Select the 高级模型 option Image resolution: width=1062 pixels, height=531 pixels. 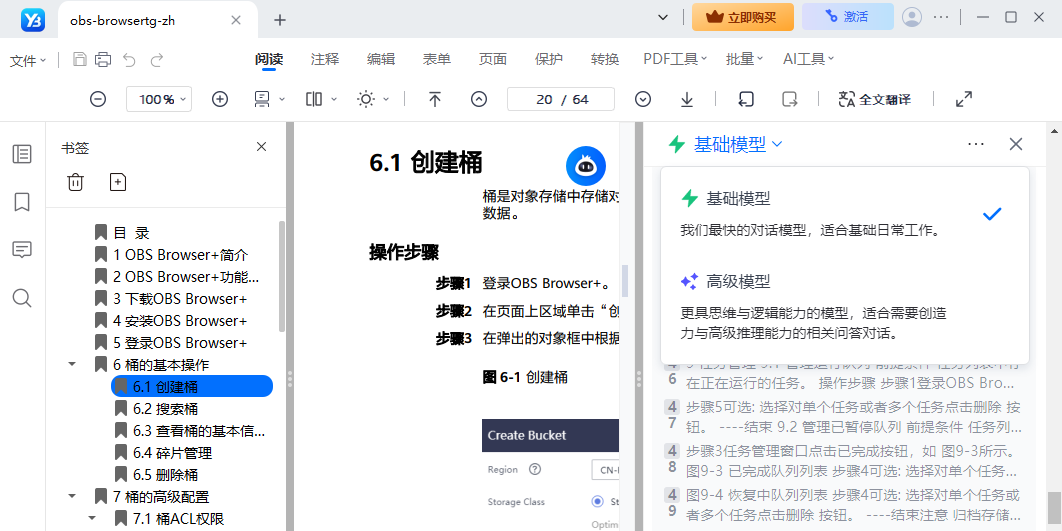pyautogui.click(x=845, y=305)
